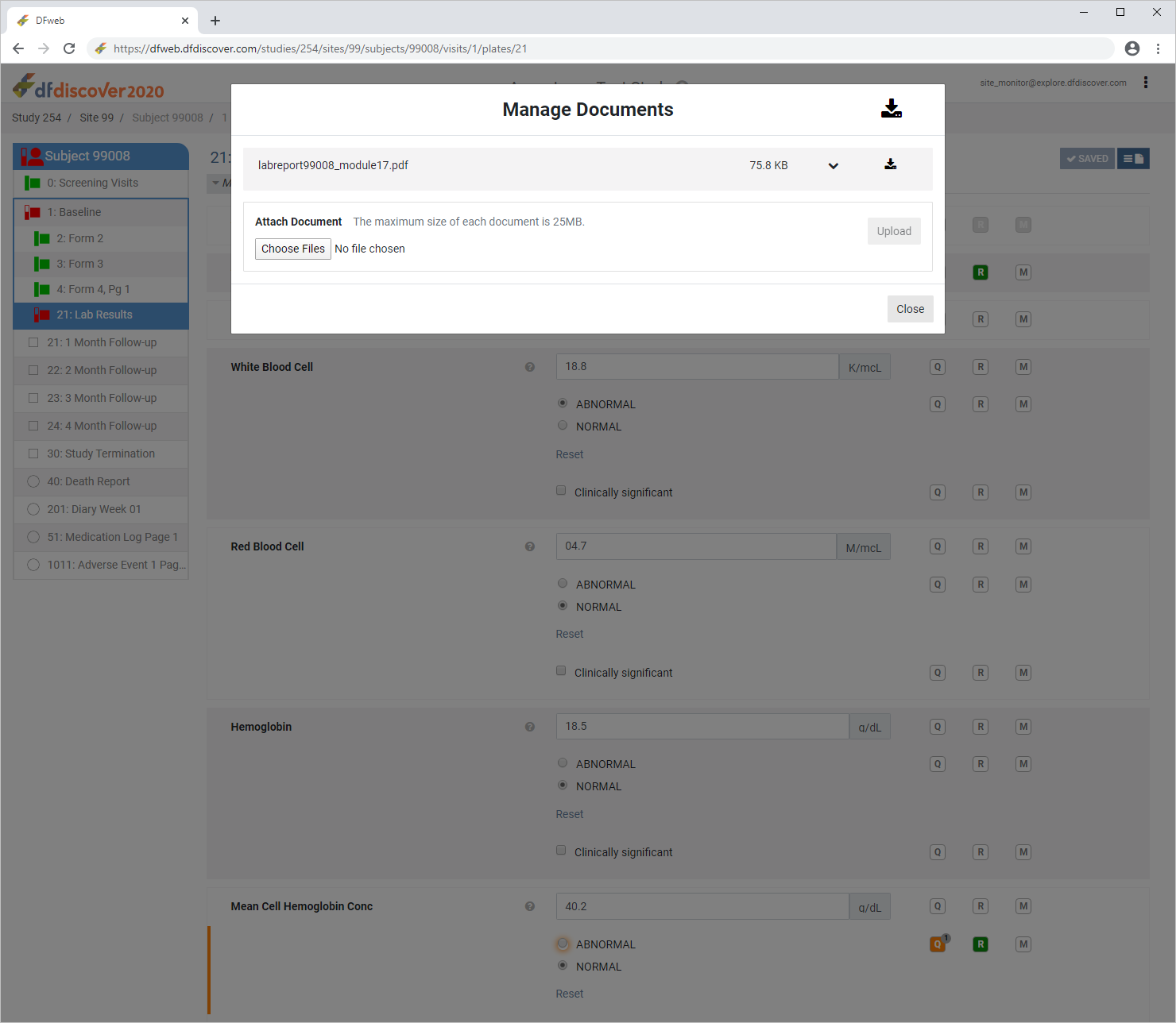Screen dimensions: 1176x1023
Task: Open the list view icon next to SAVED
Action: [x=1133, y=159]
